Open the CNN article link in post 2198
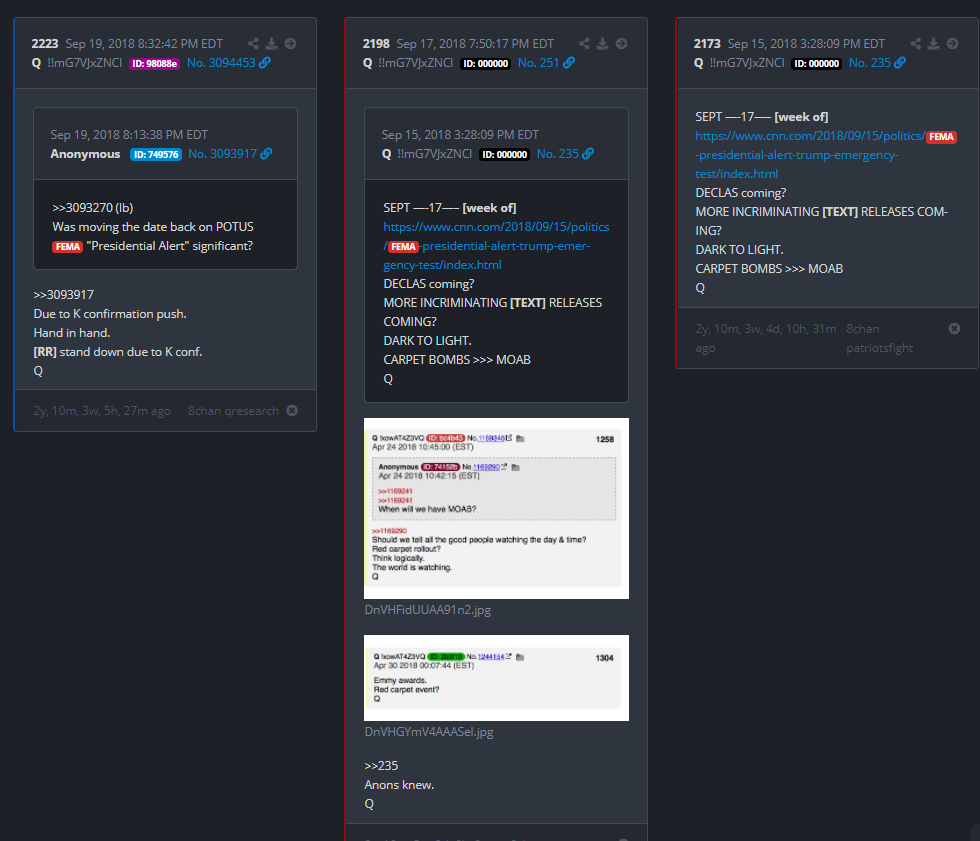The height and width of the screenshot is (841, 980). pyautogui.click(x=496, y=246)
